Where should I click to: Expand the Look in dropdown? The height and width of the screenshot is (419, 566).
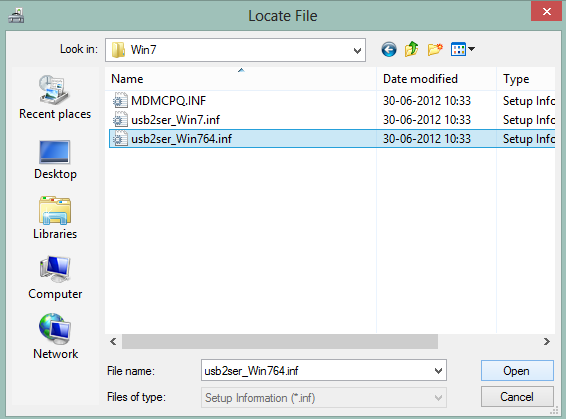pyautogui.click(x=357, y=50)
